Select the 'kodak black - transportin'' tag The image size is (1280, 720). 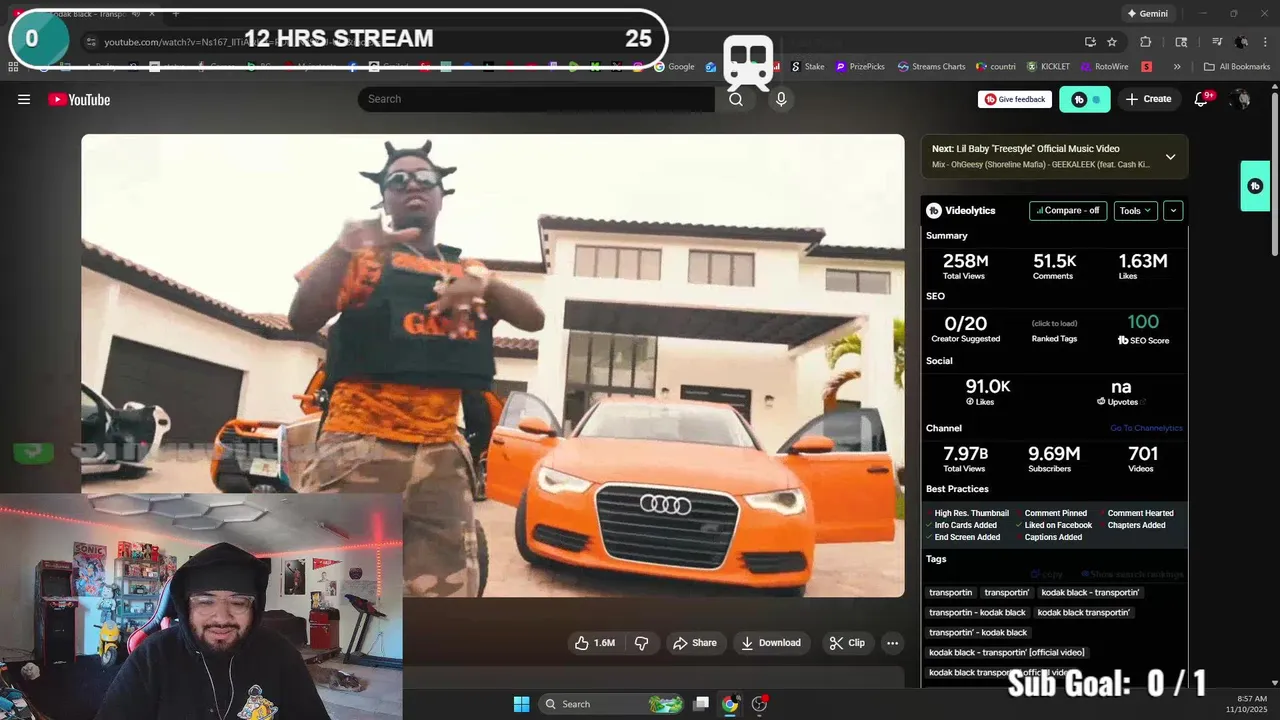pyautogui.click(x=1090, y=592)
